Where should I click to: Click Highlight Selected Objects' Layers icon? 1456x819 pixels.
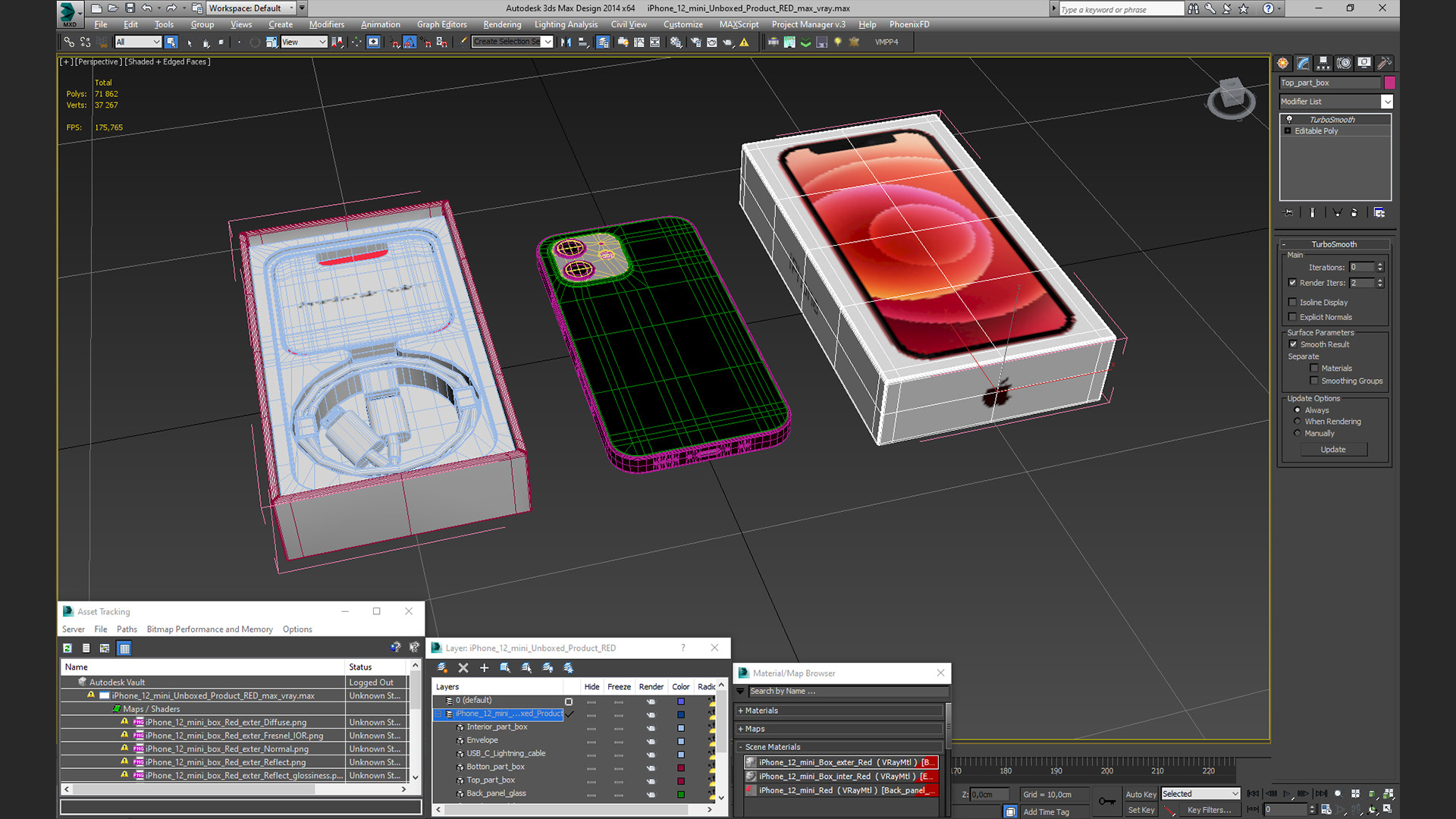point(526,668)
